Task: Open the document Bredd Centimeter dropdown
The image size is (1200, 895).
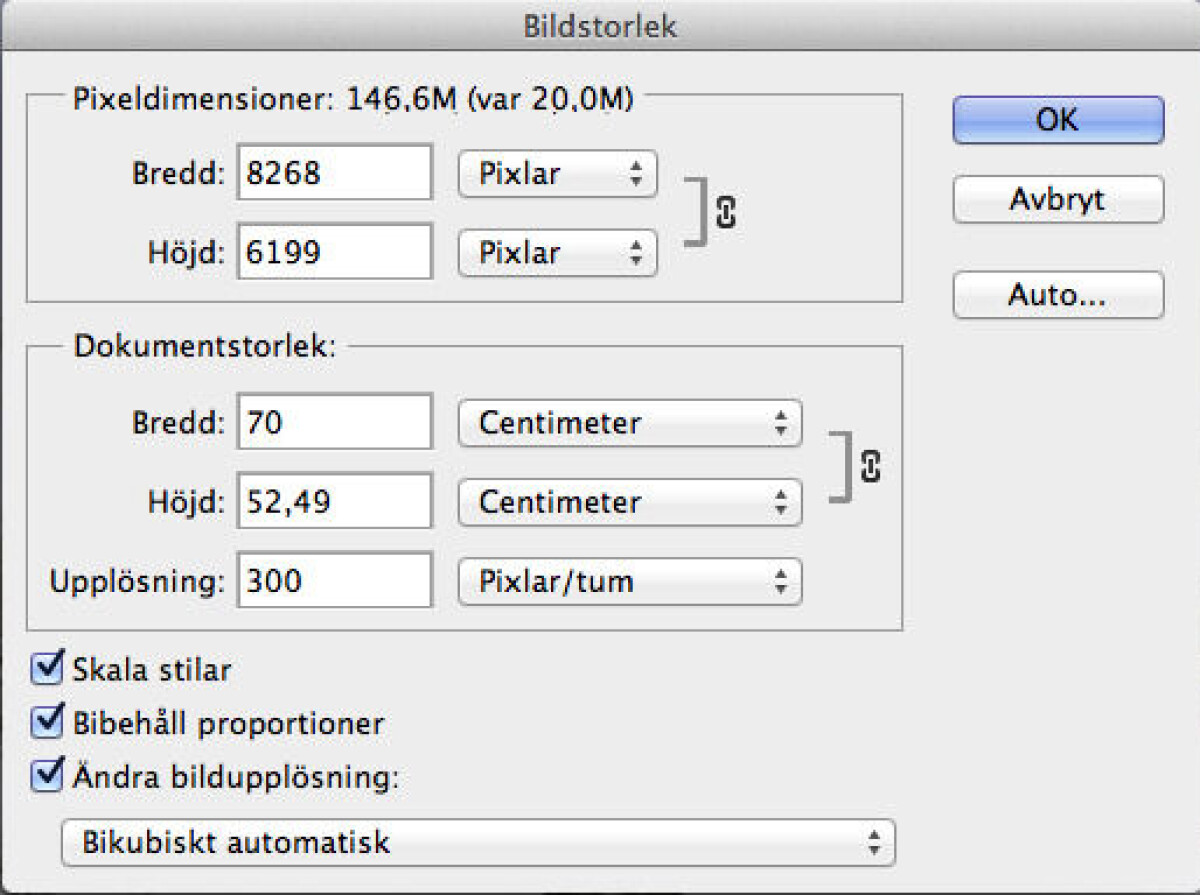Action: (x=630, y=423)
